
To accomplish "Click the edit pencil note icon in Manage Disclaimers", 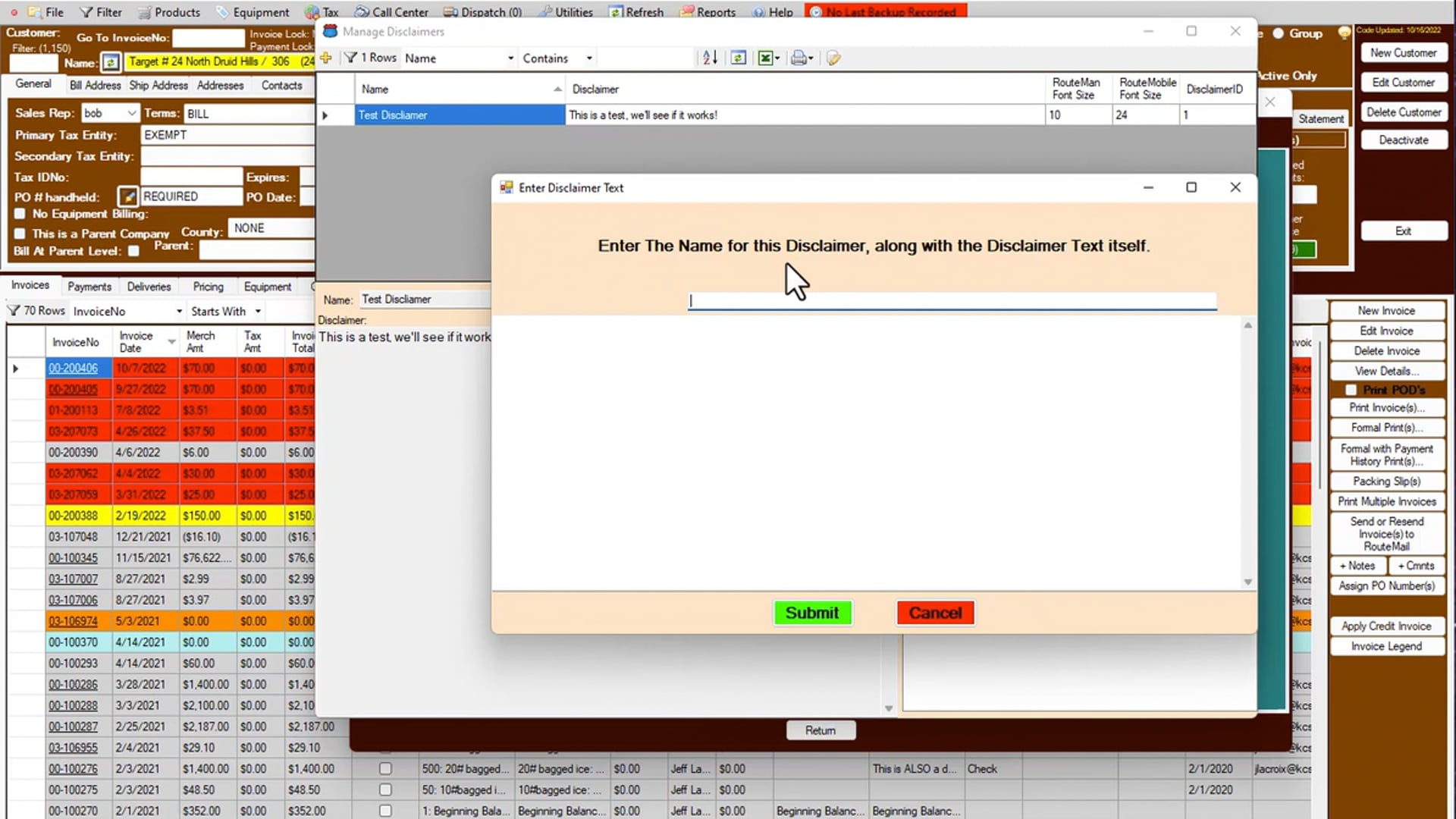I will click(x=833, y=58).
